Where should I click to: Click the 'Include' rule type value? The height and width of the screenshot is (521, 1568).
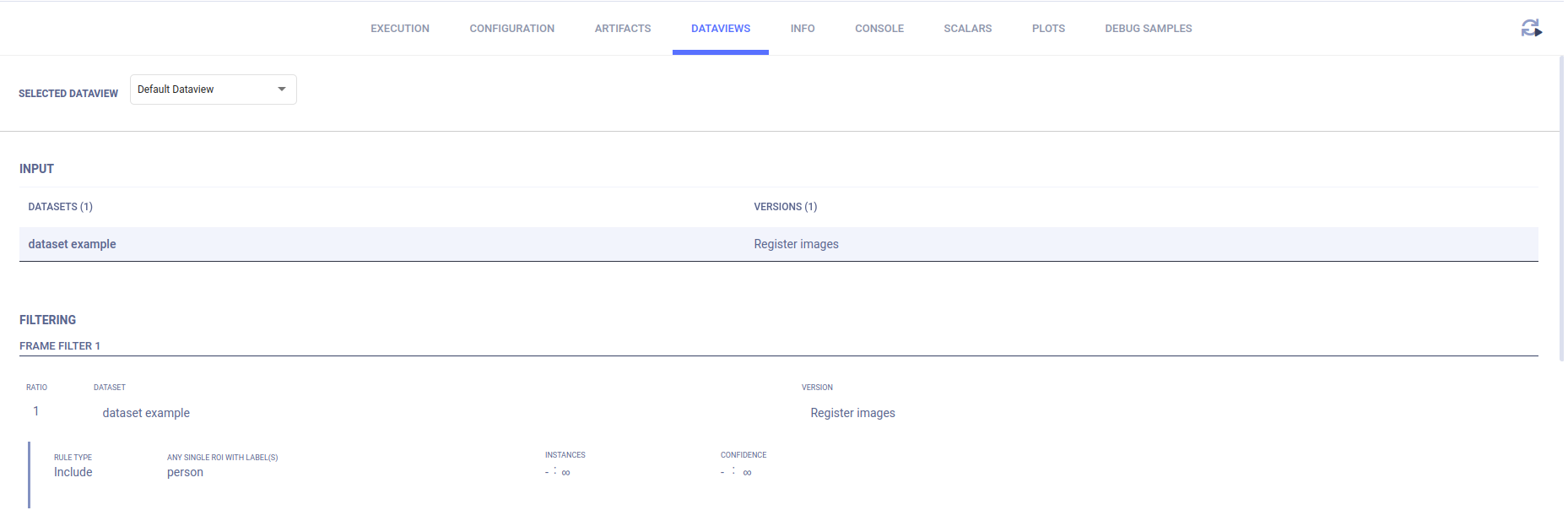73,472
